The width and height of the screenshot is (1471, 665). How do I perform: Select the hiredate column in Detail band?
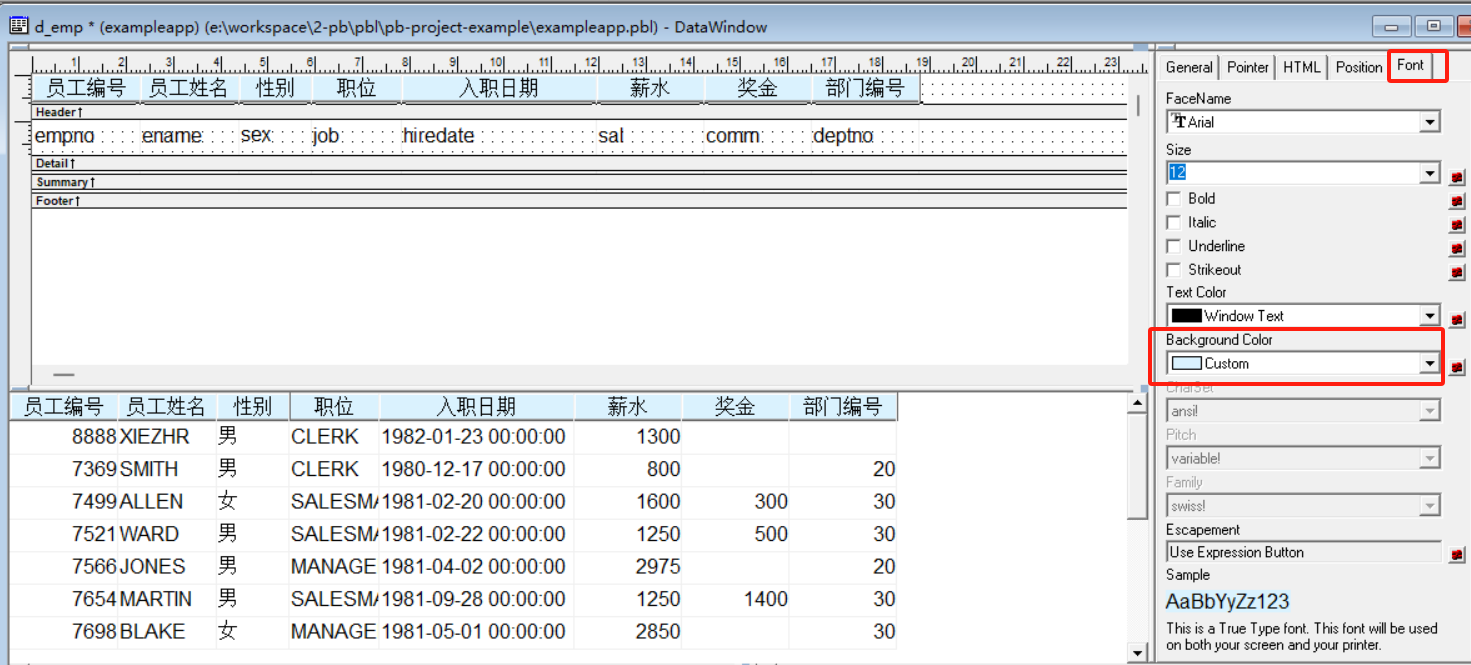point(499,136)
